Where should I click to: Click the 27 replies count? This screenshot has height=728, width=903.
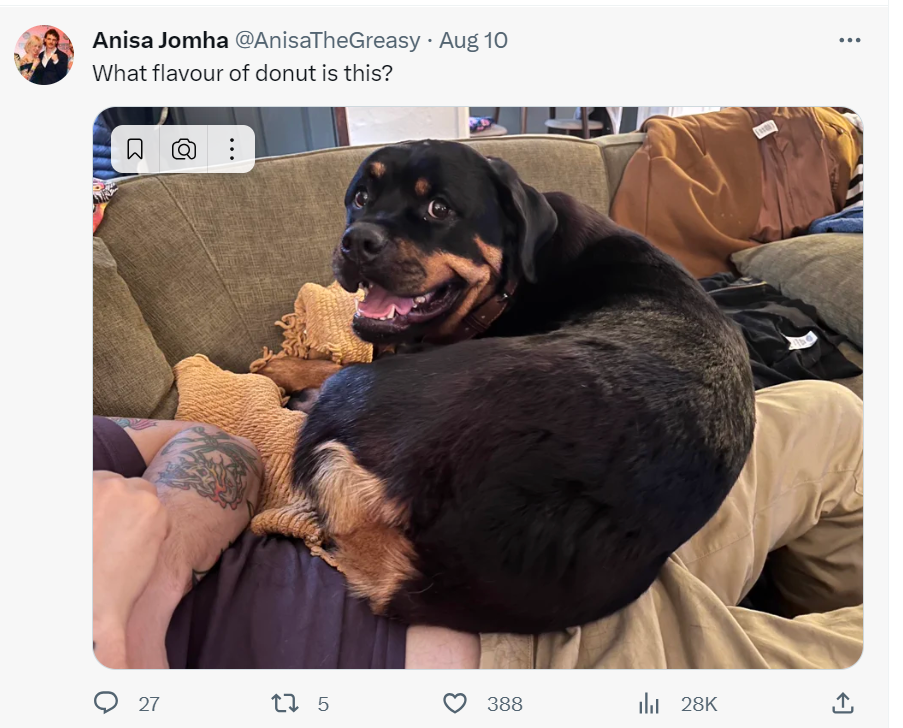(x=149, y=704)
